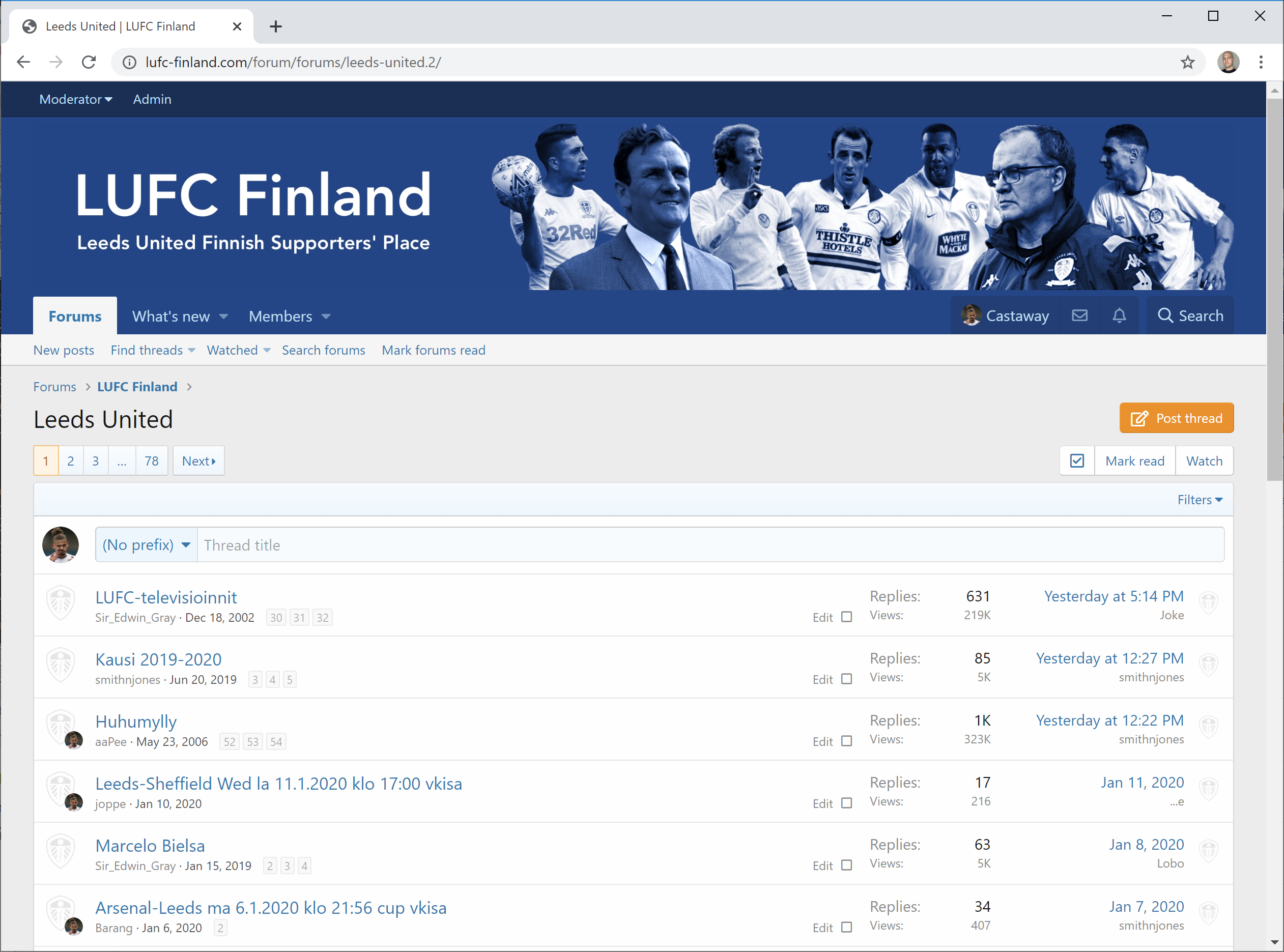Open the Huhumylly thread
The height and width of the screenshot is (952, 1284).
pos(136,722)
